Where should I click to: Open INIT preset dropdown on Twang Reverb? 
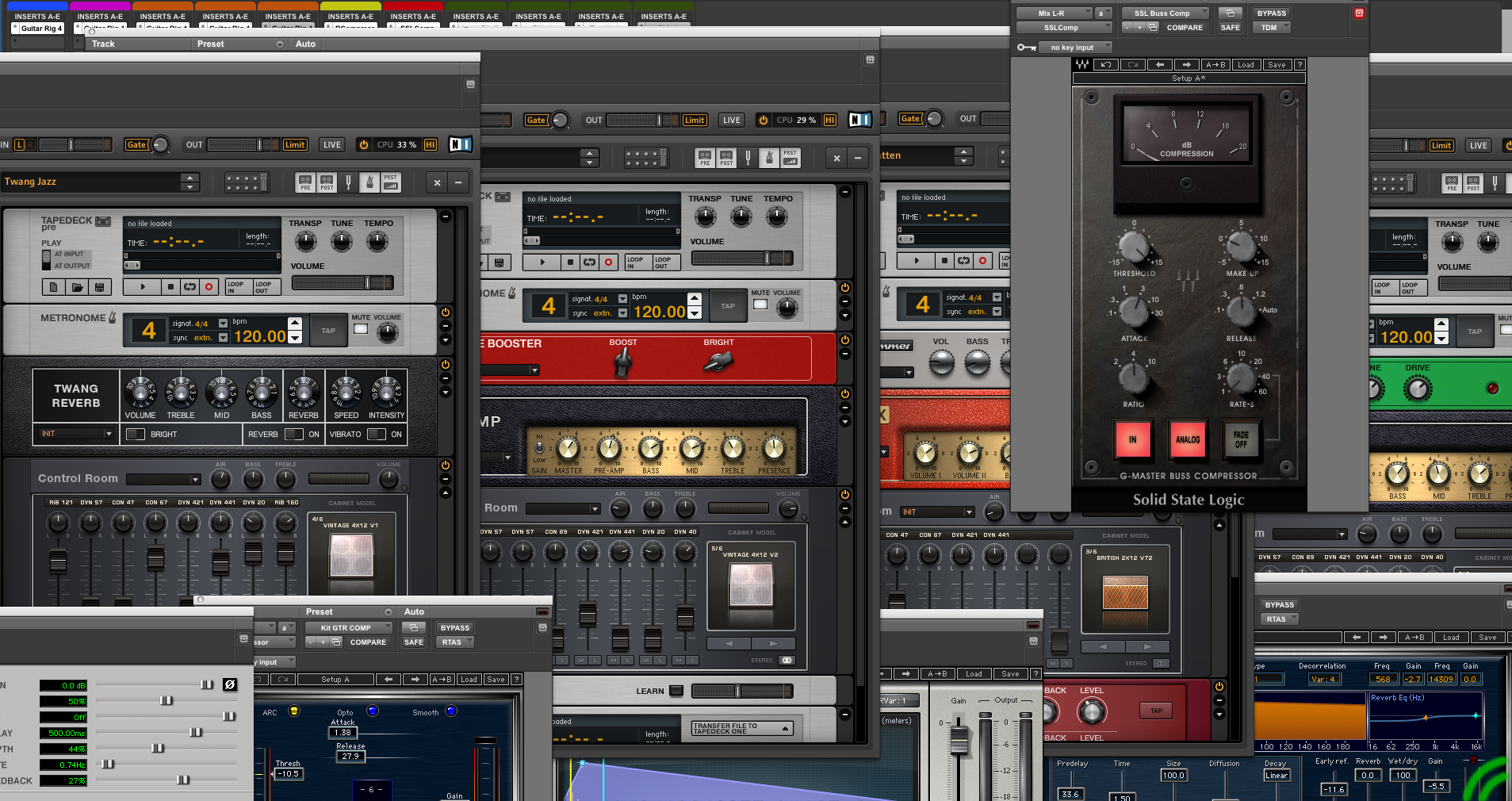click(x=75, y=434)
